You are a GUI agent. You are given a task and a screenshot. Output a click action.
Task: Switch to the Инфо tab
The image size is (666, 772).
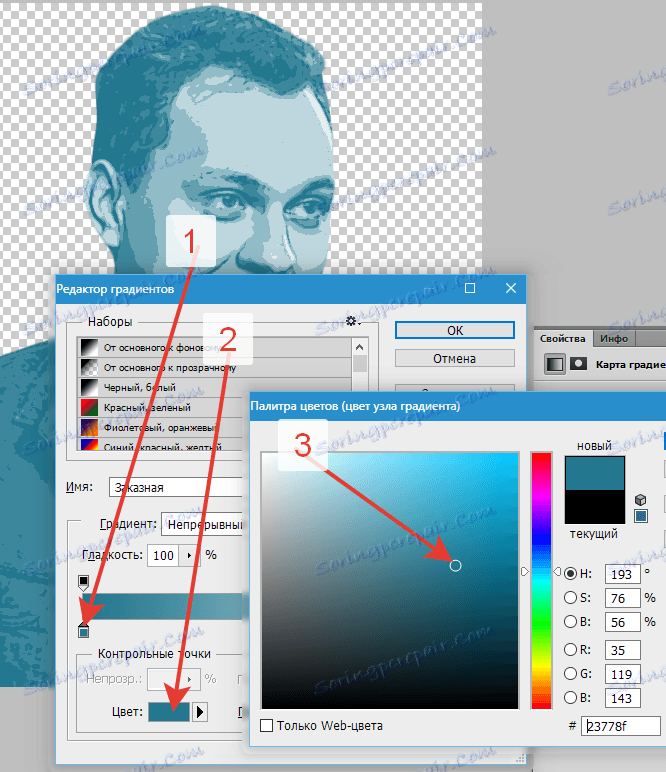614,338
